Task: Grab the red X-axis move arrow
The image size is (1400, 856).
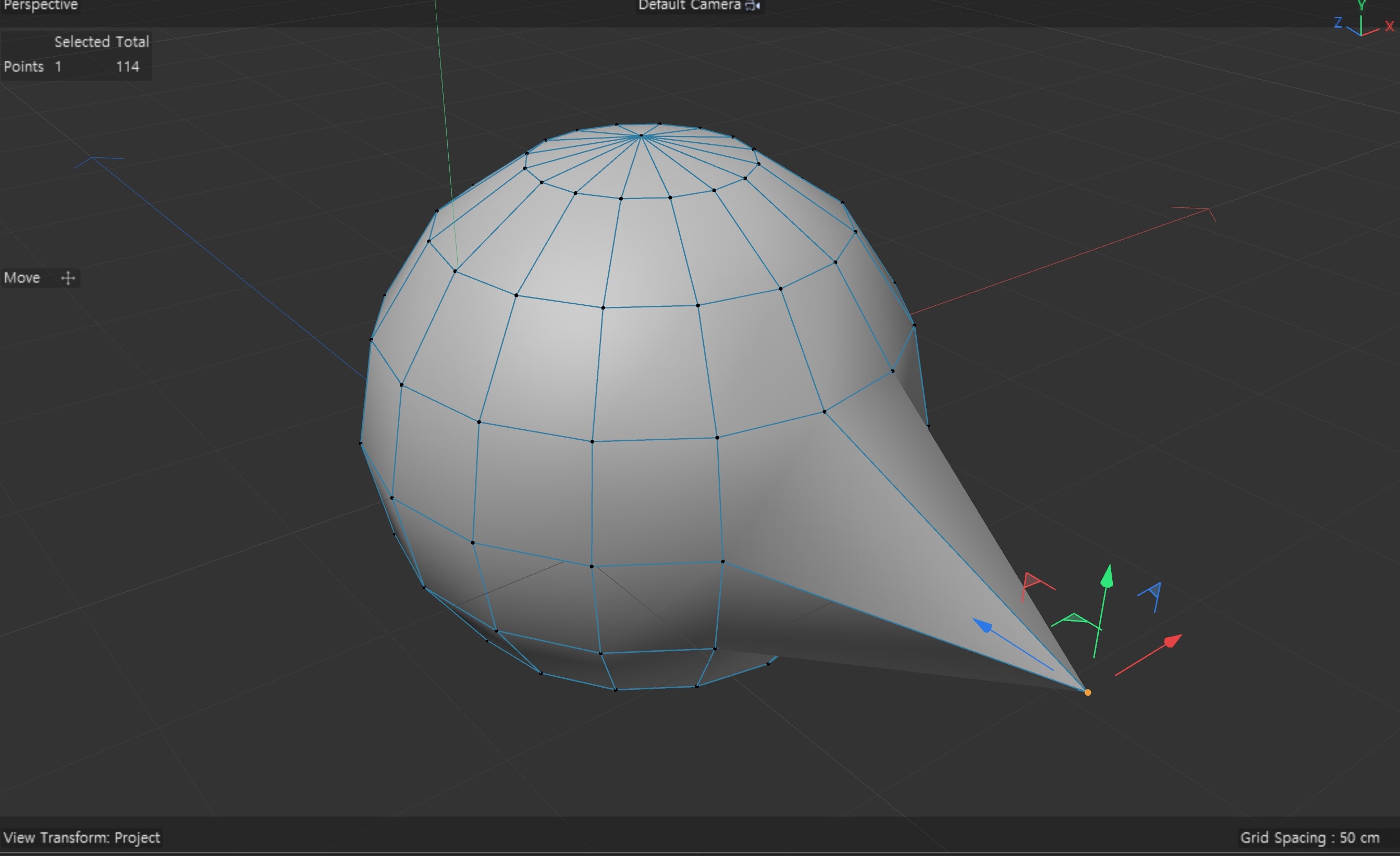Action: [1173, 641]
